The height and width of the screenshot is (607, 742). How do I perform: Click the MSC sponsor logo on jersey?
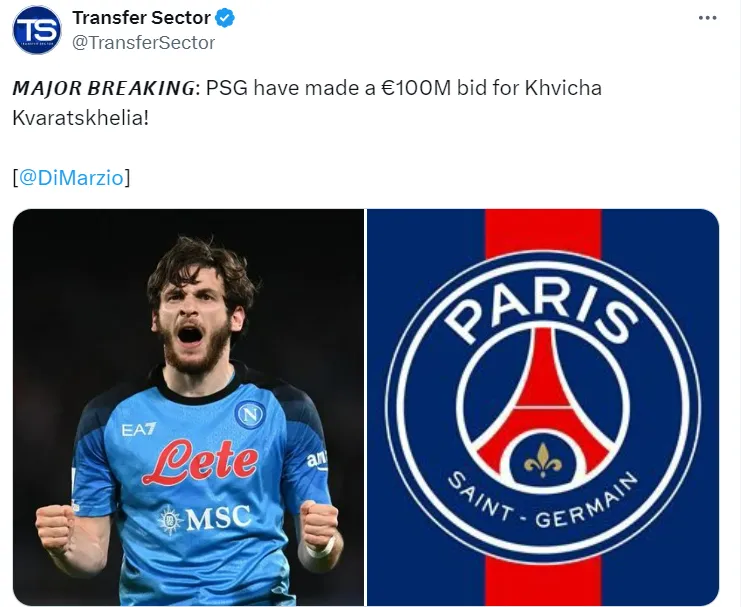(204, 519)
